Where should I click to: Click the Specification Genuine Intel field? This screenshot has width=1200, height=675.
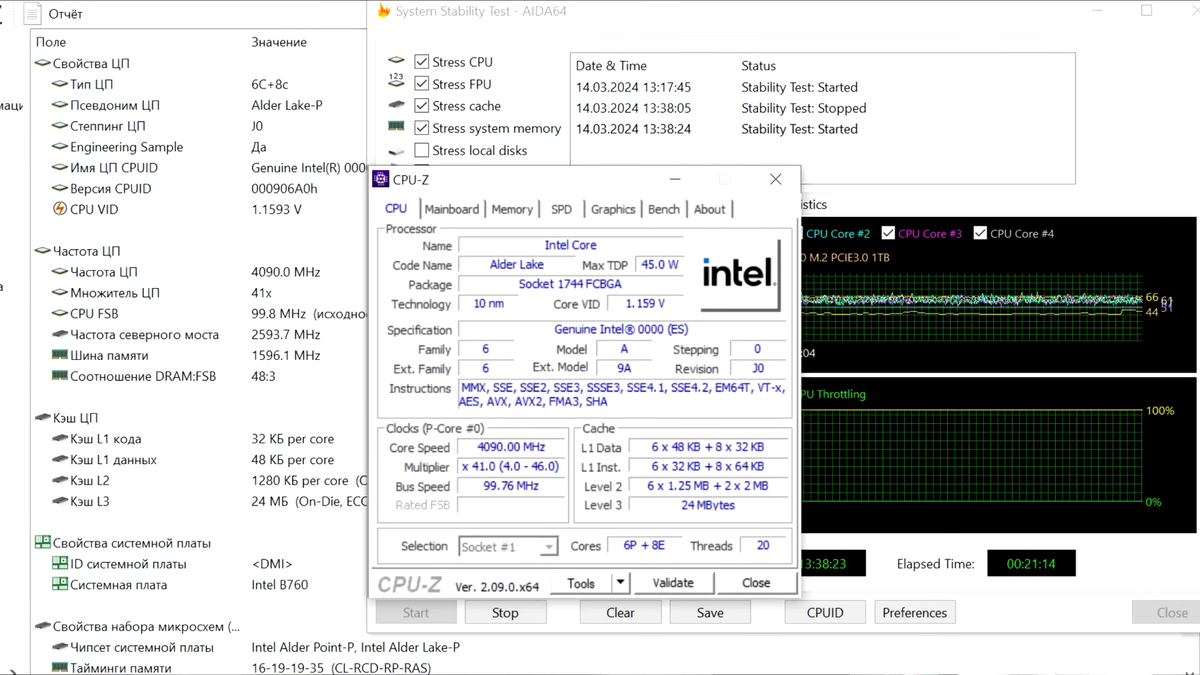621,329
